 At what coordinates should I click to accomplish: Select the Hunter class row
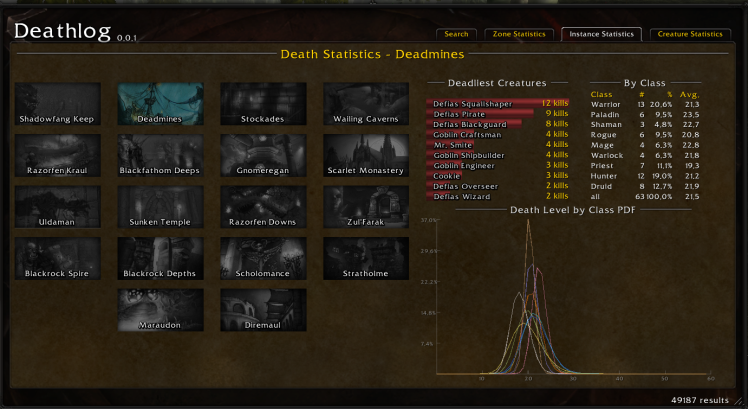click(x=645, y=176)
